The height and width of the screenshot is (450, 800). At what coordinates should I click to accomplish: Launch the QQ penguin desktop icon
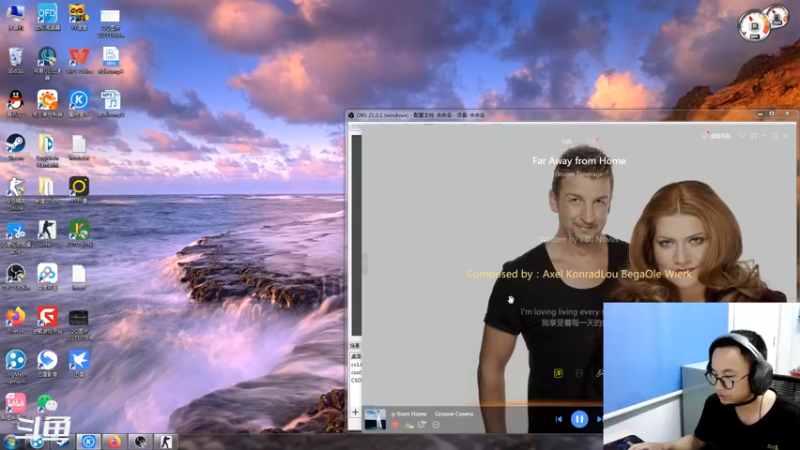[15, 103]
